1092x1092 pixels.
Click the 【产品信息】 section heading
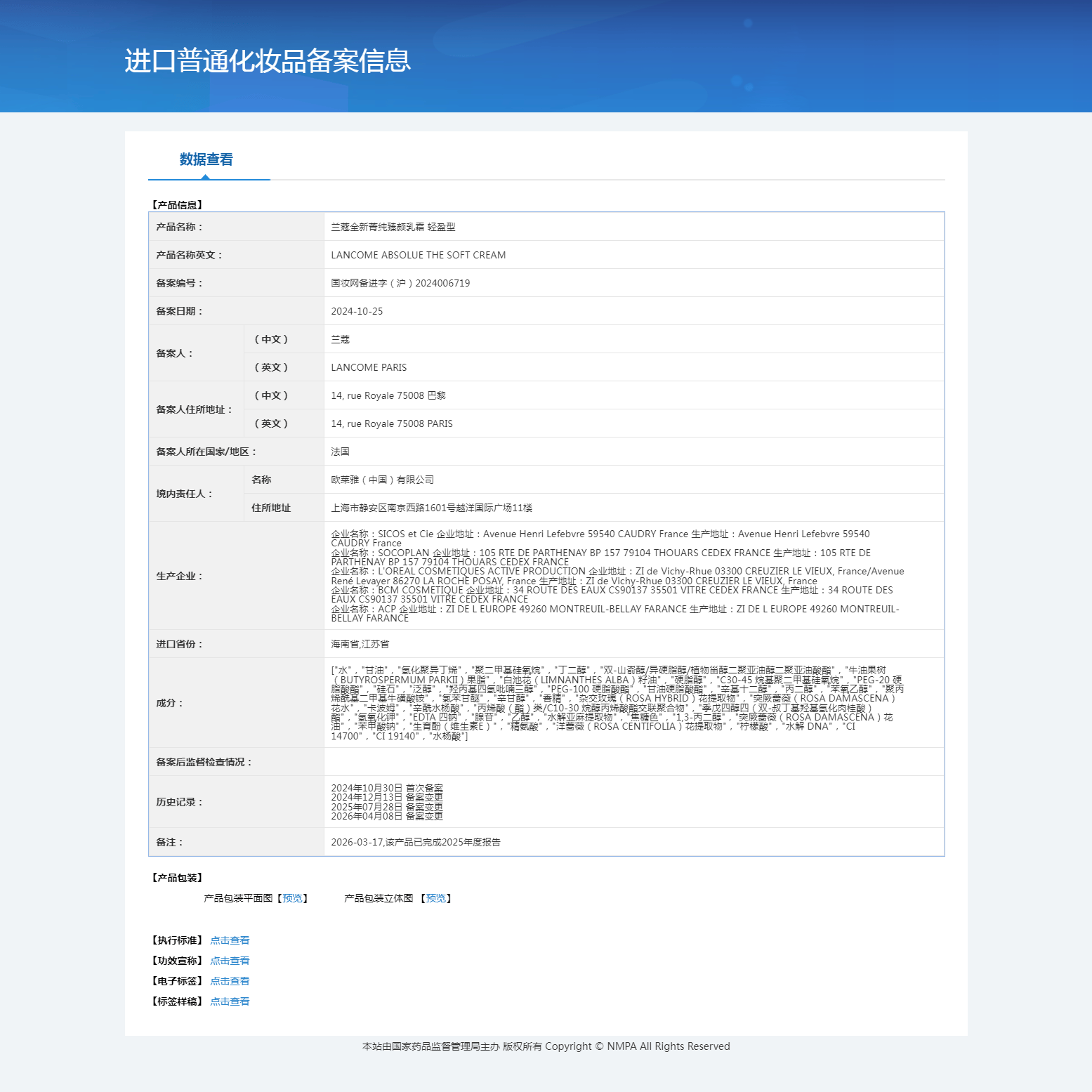pyautogui.click(x=177, y=205)
